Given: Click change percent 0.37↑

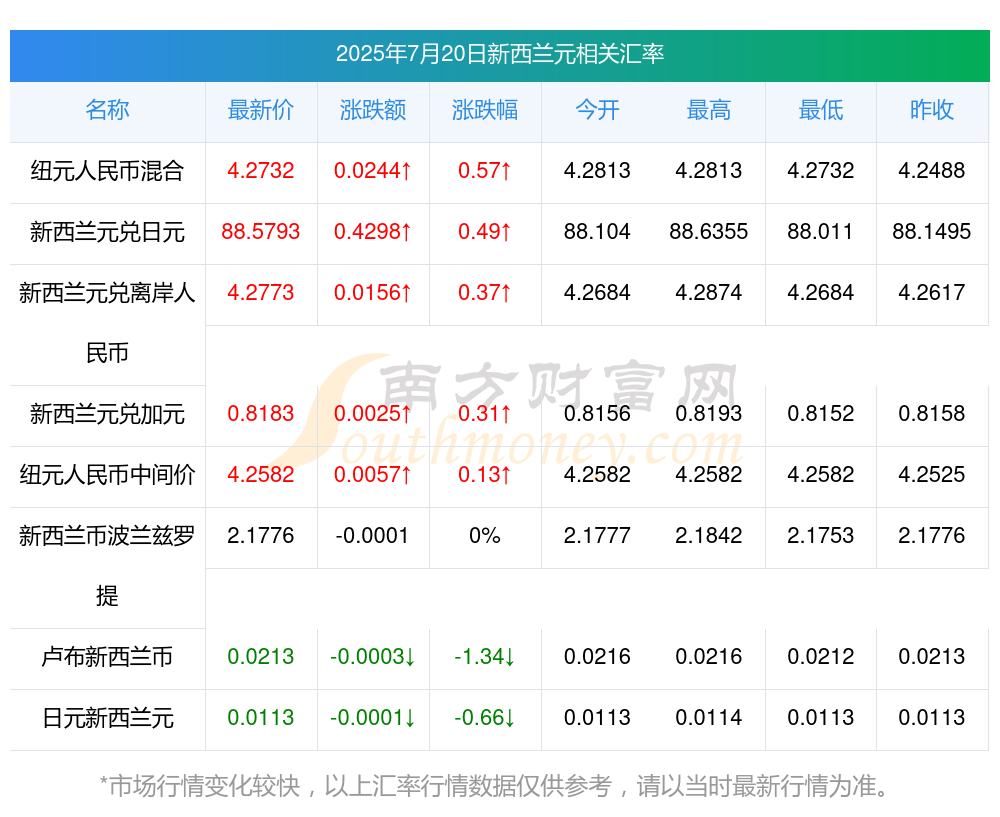Looking at the screenshot, I should pos(485,293).
